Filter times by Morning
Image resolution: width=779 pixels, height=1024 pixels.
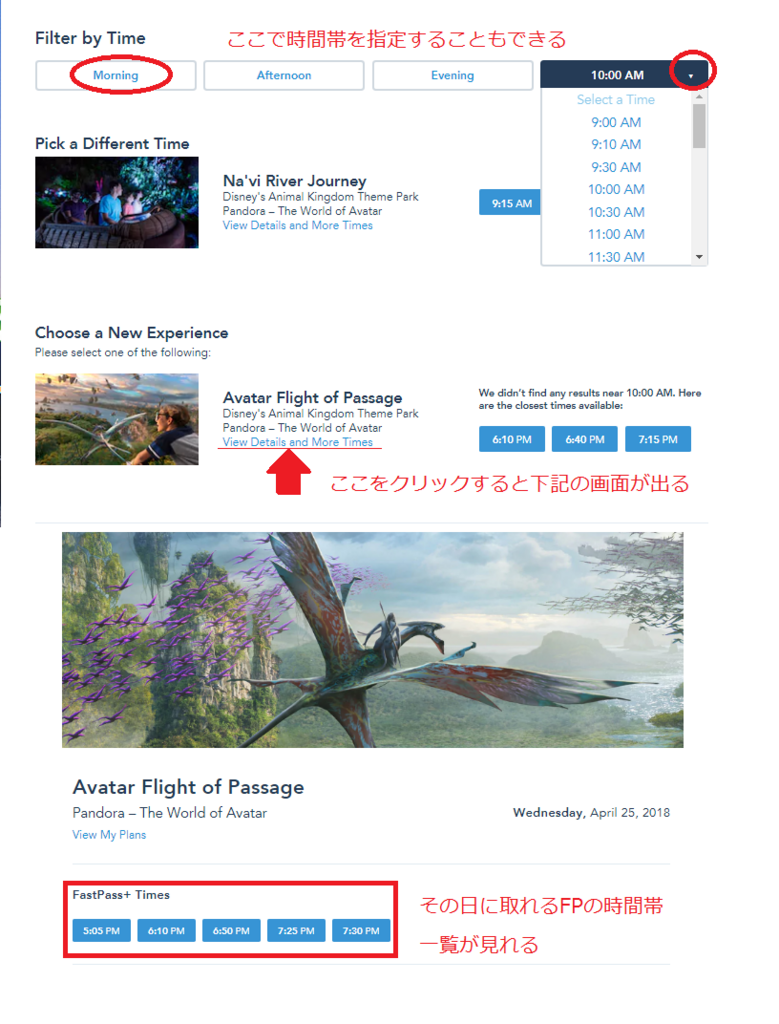pyautogui.click(x=116, y=75)
